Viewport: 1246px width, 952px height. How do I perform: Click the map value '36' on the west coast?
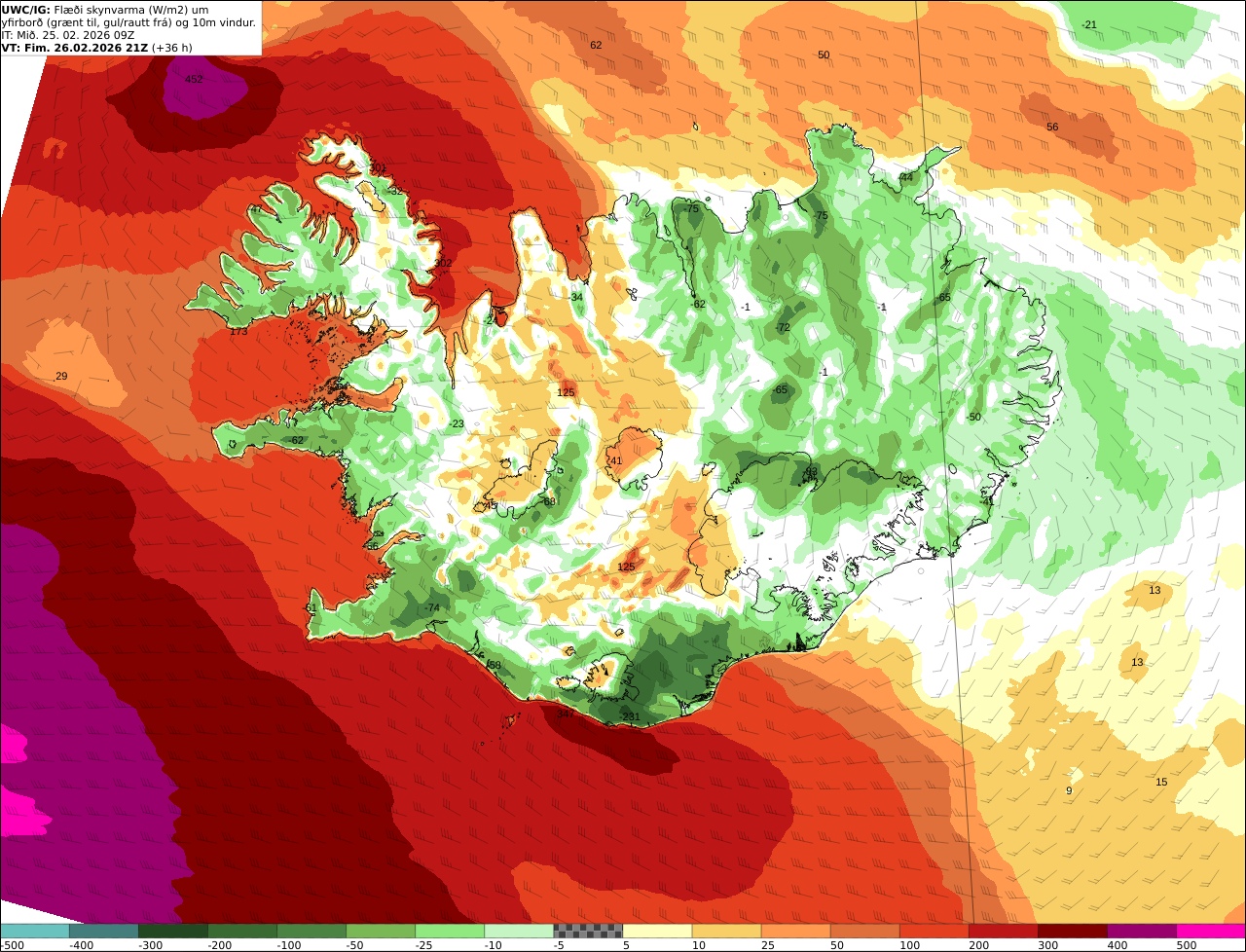pos(372,546)
